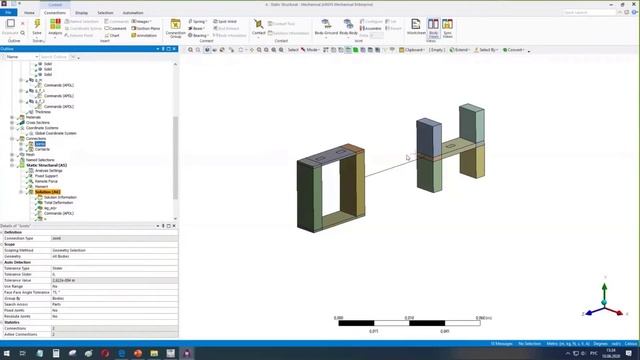Image resolution: width=640 pixels, height=360 pixels.
Task: Insert an Annotation
Action: (x=144, y=36)
